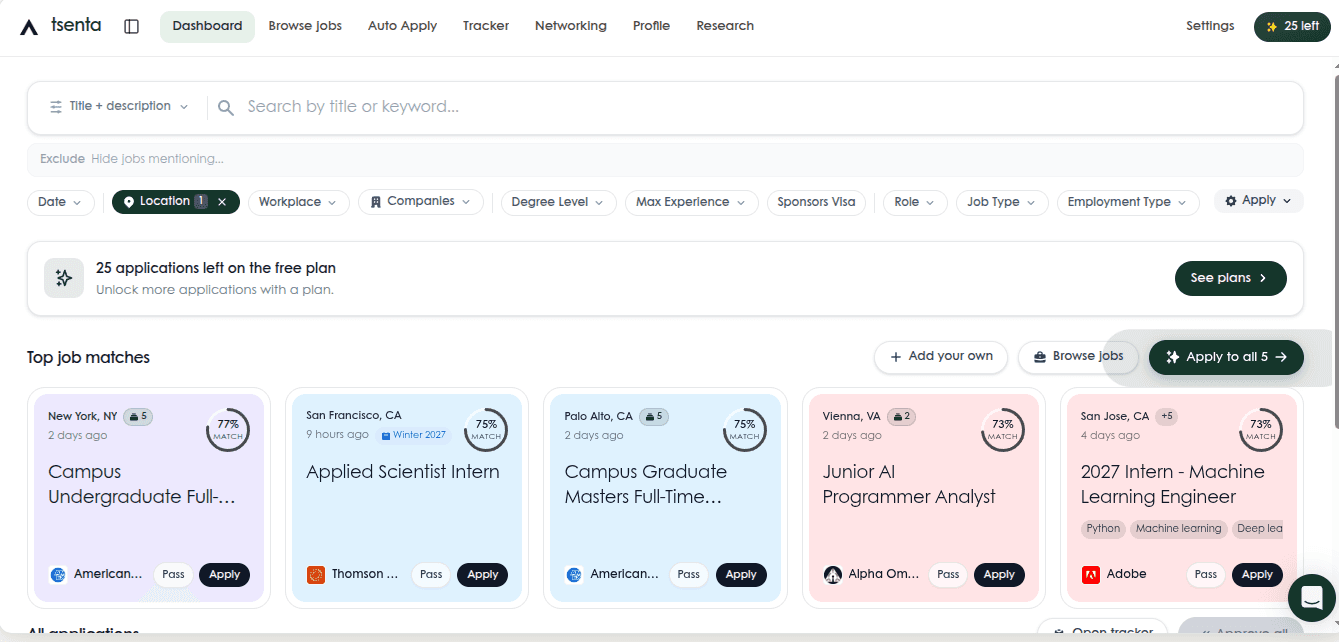The width and height of the screenshot is (1339, 642).
Task: Click the Python skill tag on the Adobe card
Action: 1103,529
